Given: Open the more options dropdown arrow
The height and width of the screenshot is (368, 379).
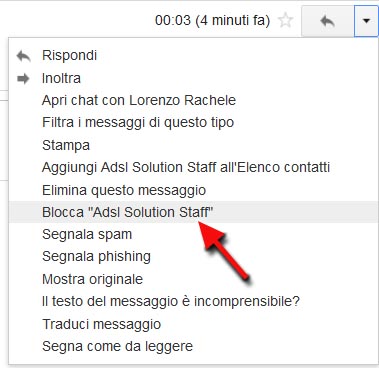Looking at the screenshot, I should pos(366,21).
